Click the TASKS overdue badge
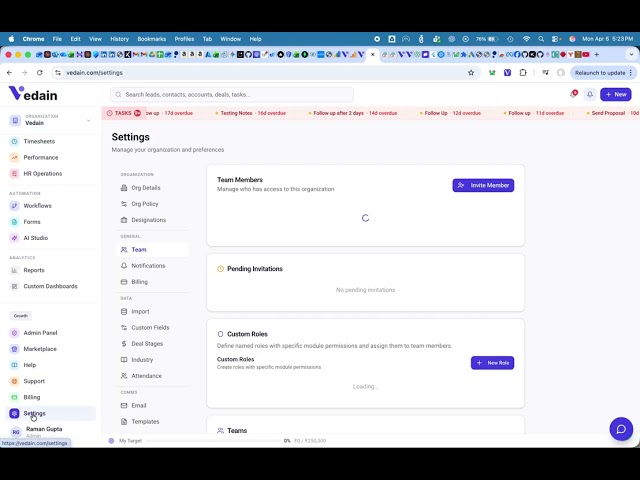The image size is (640, 480). [x=123, y=113]
